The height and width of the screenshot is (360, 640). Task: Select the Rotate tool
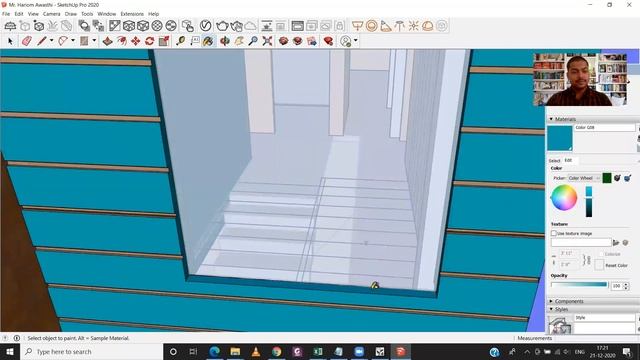pyautogui.click(x=149, y=41)
